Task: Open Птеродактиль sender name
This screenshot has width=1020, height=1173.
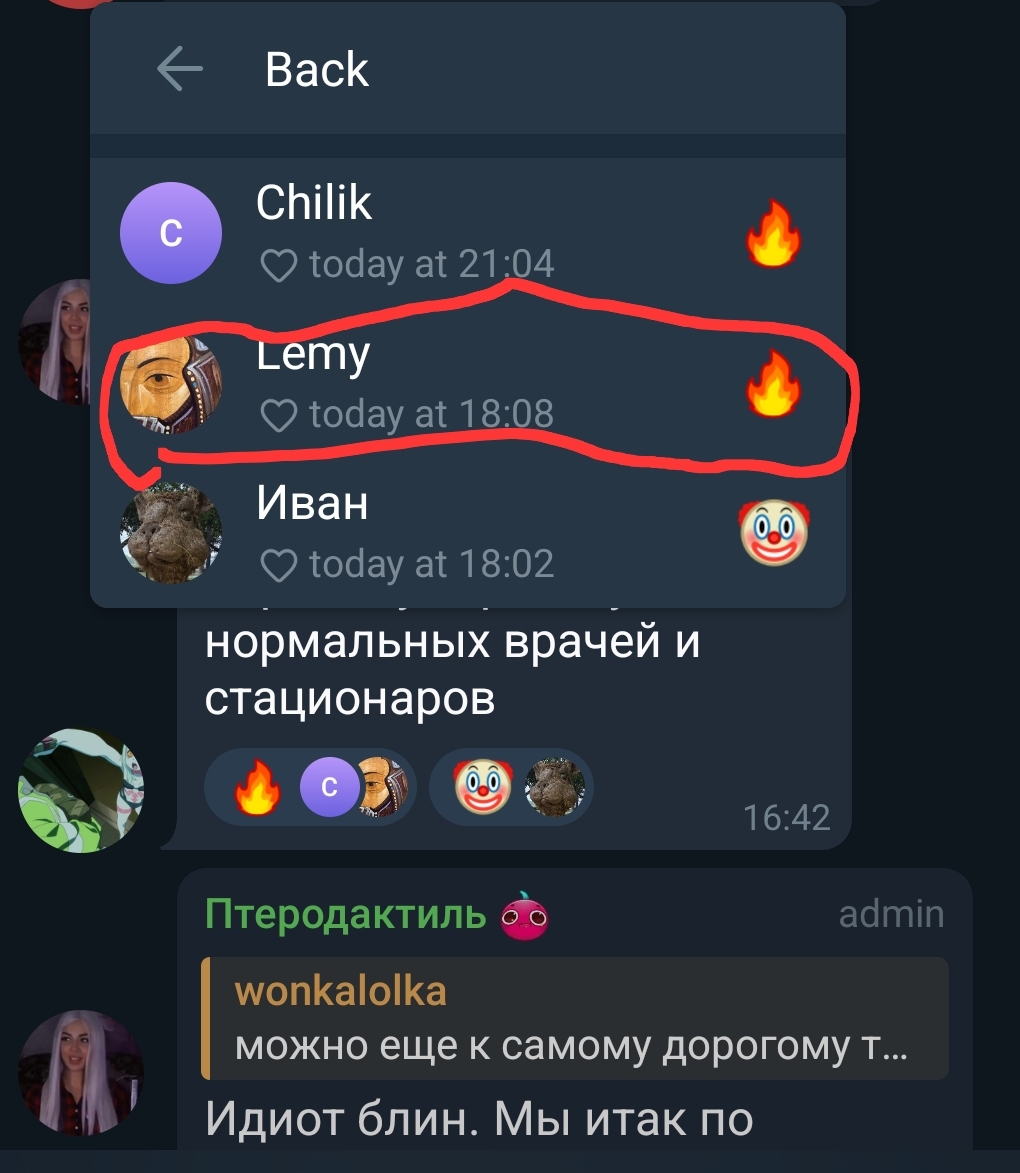Action: point(345,913)
